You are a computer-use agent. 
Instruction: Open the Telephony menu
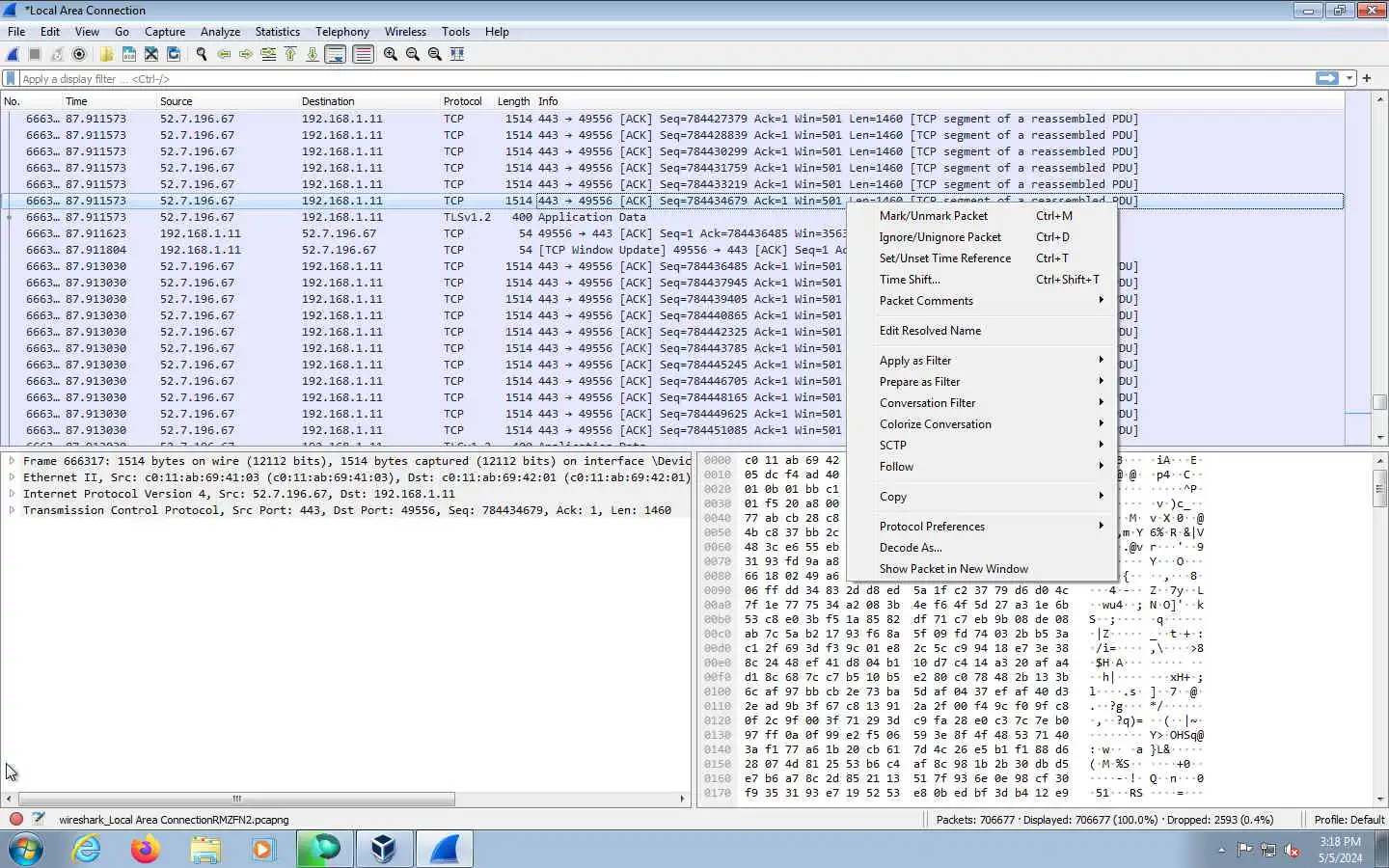click(x=342, y=32)
